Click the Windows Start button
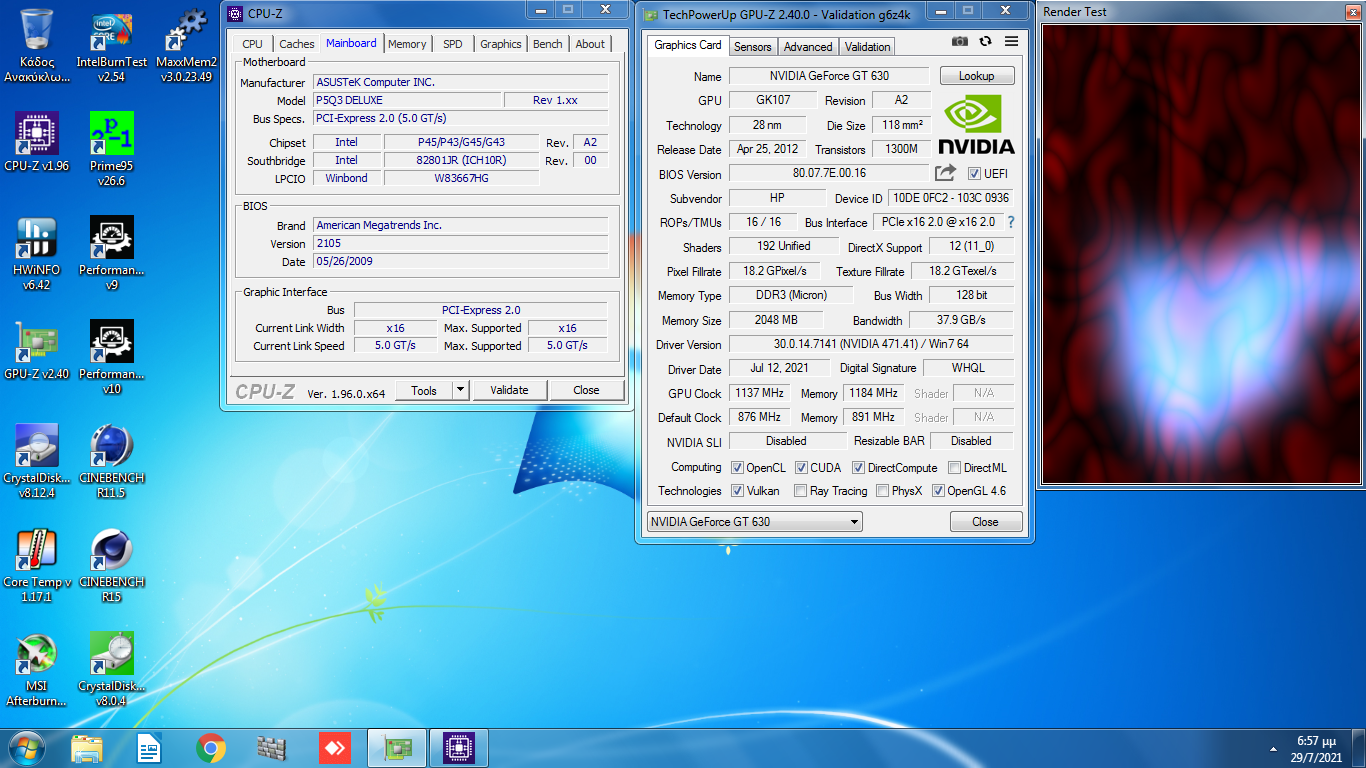The width and height of the screenshot is (1366, 768). (25, 747)
